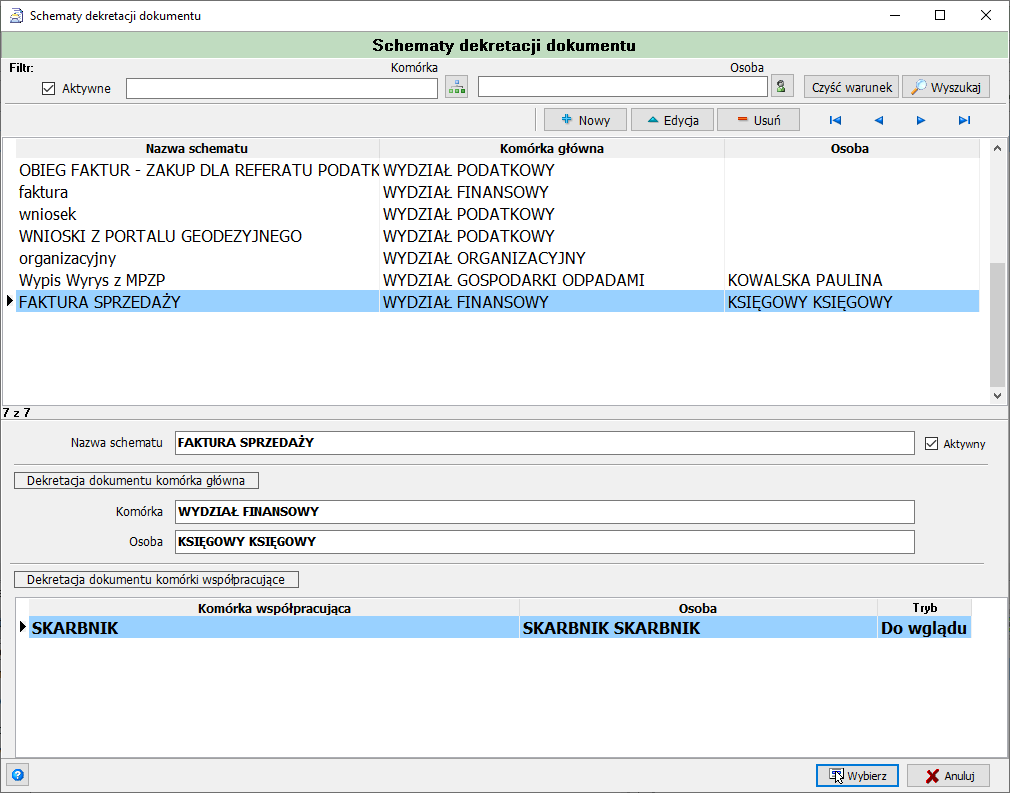Cancel dialog with Anuluj button
This screenshot has height=793, width=1010.
(x=948, y=776)
